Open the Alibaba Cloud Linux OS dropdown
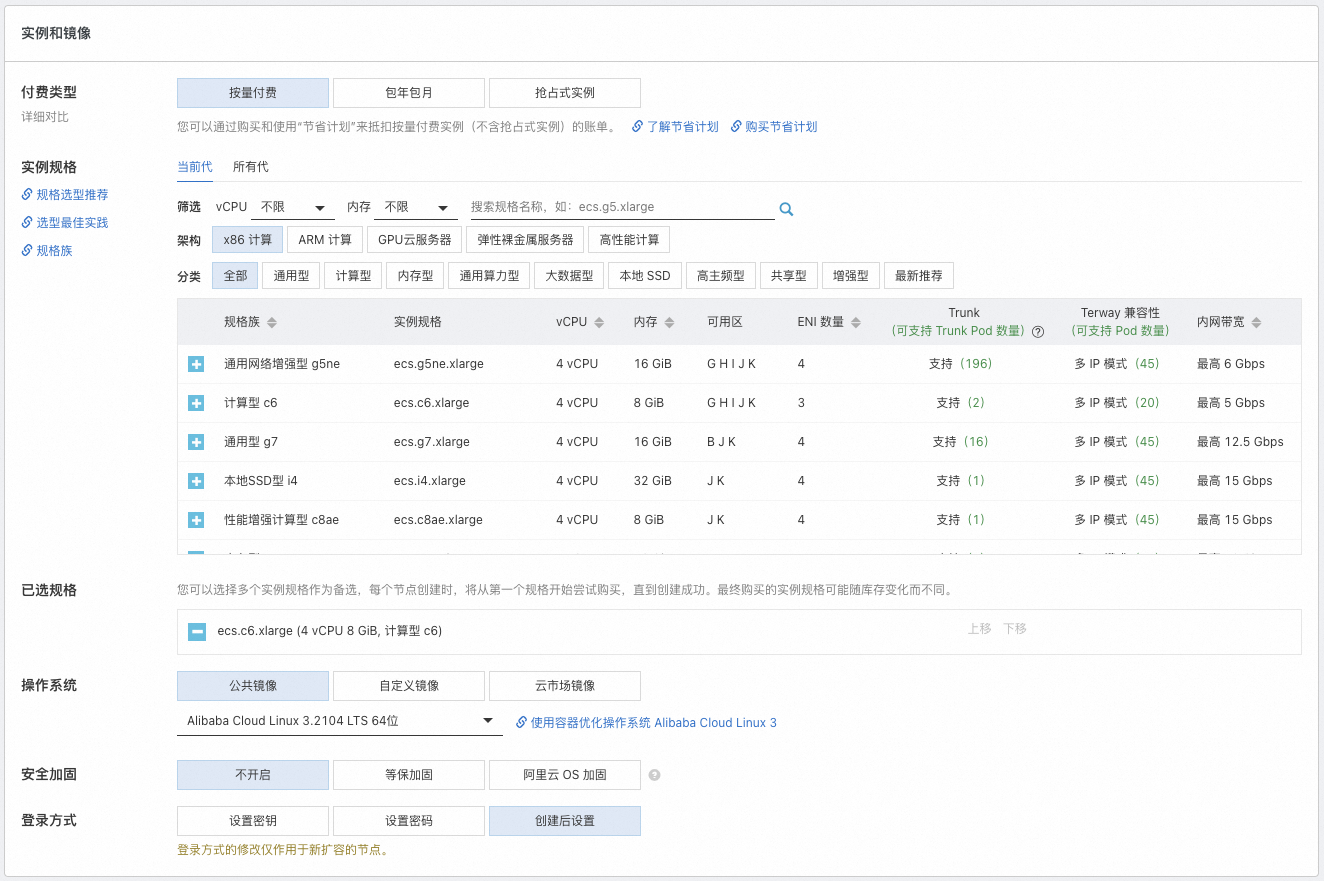Viewport: 1324px width, 881px height. [340, 721]
